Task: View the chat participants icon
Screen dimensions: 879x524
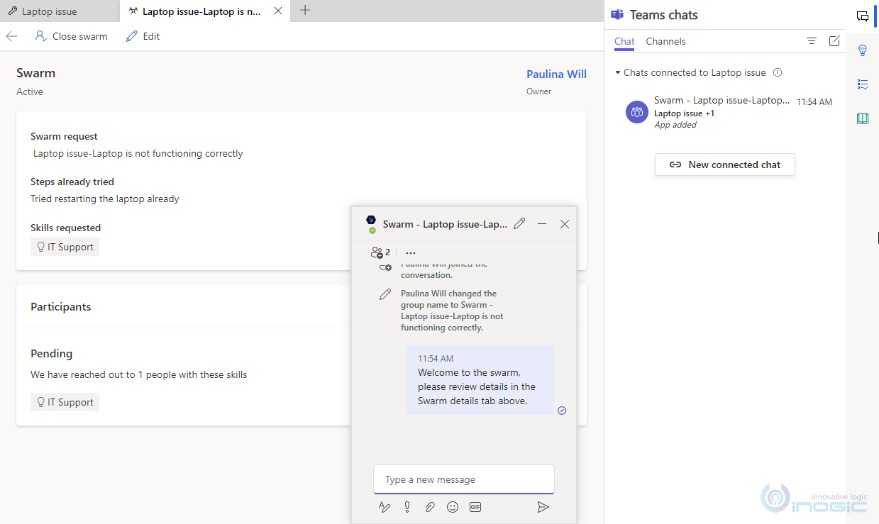Action: tap(380, 253)
